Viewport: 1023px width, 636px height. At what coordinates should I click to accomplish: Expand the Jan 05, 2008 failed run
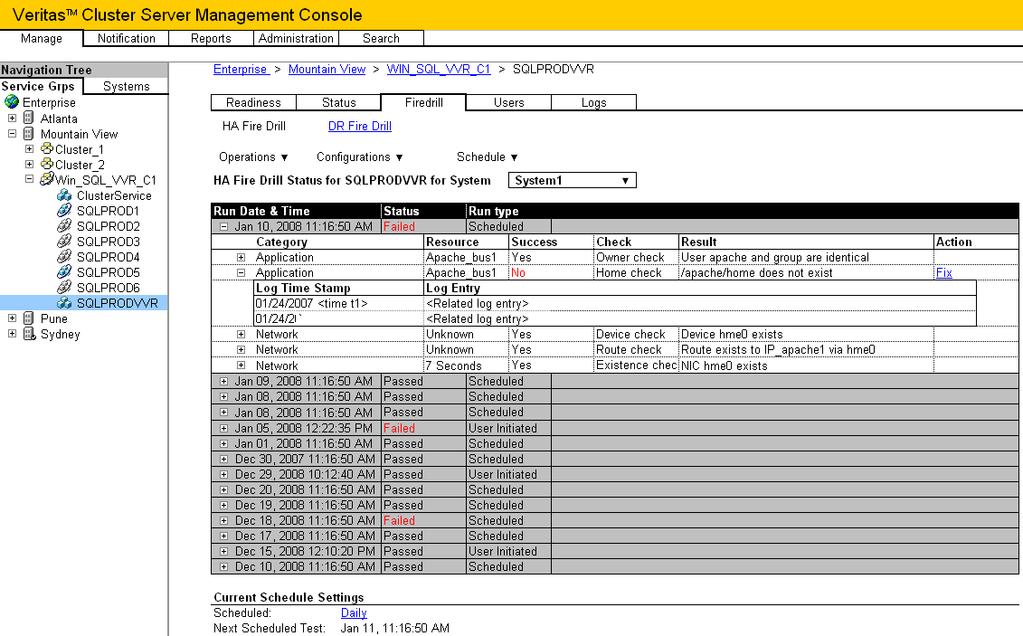[224, 429]
